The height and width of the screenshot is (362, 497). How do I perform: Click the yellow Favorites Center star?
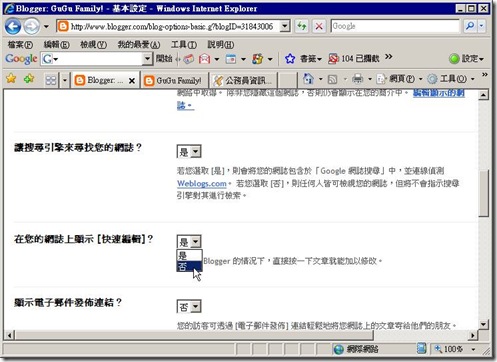(x=11, y=79)
